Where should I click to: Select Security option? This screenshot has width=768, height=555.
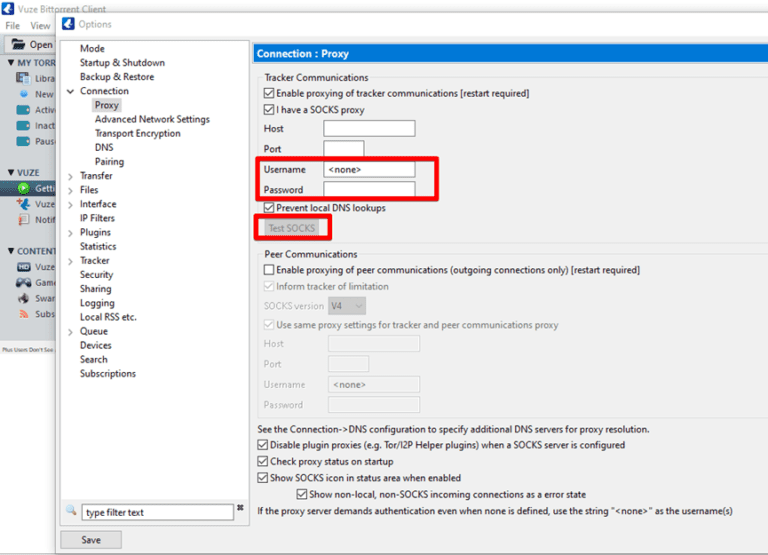pyautogui.click(x=96, y=275)
